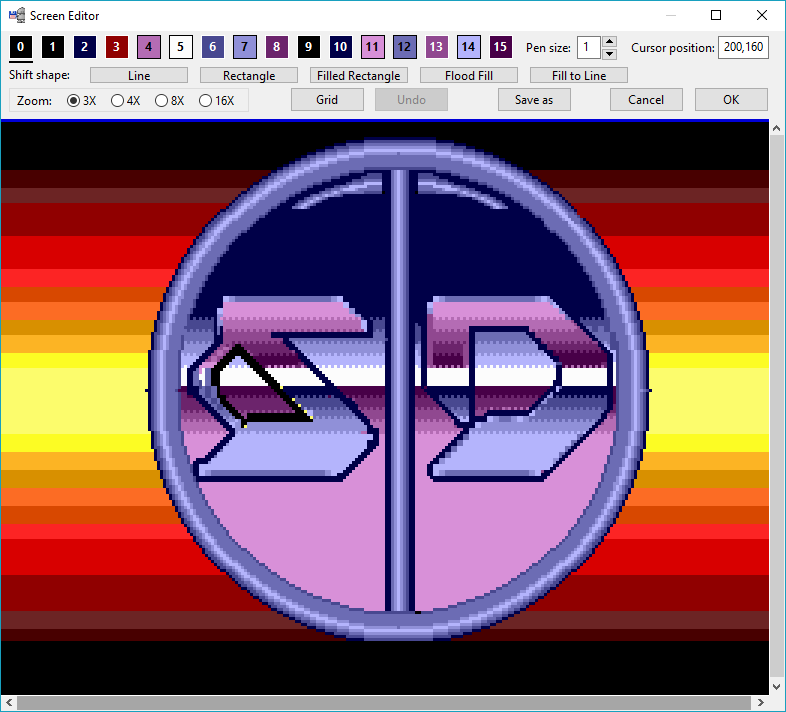Pick the dark red color 3
The width and height of the screenshot is (786, 712).
click(x=116, y=47)
